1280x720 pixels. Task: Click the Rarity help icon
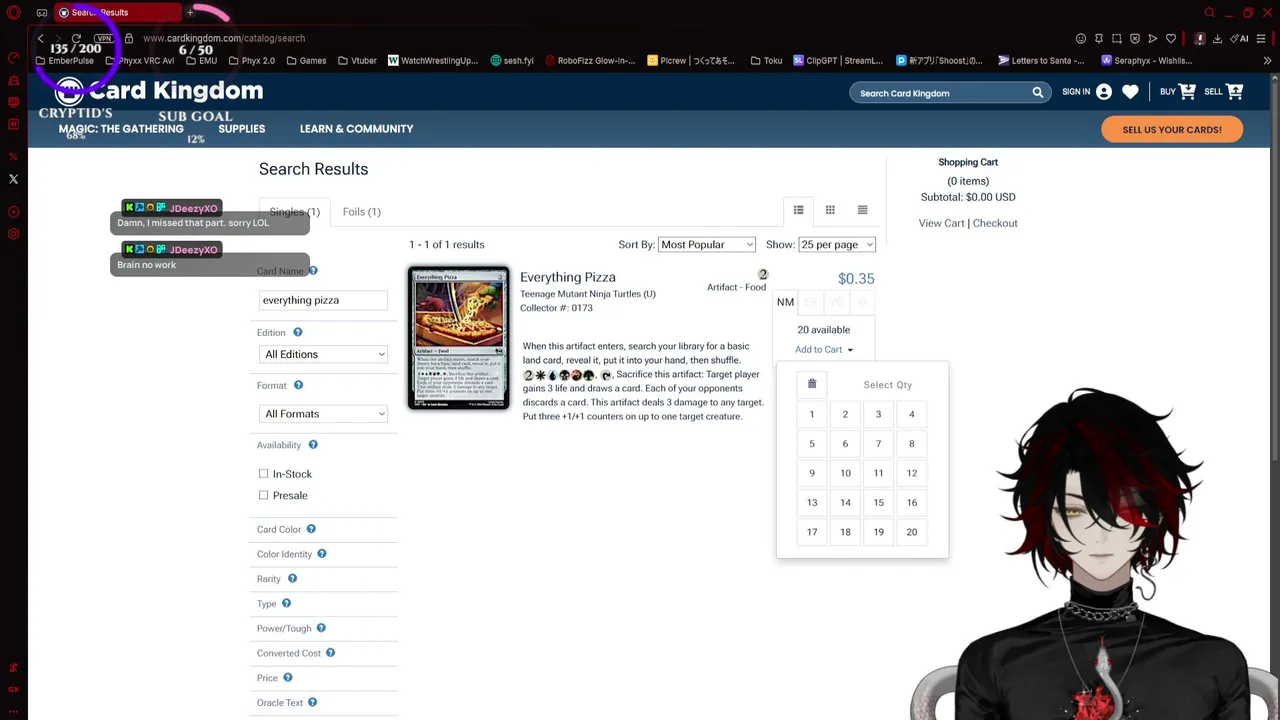(x=292, y=578)
